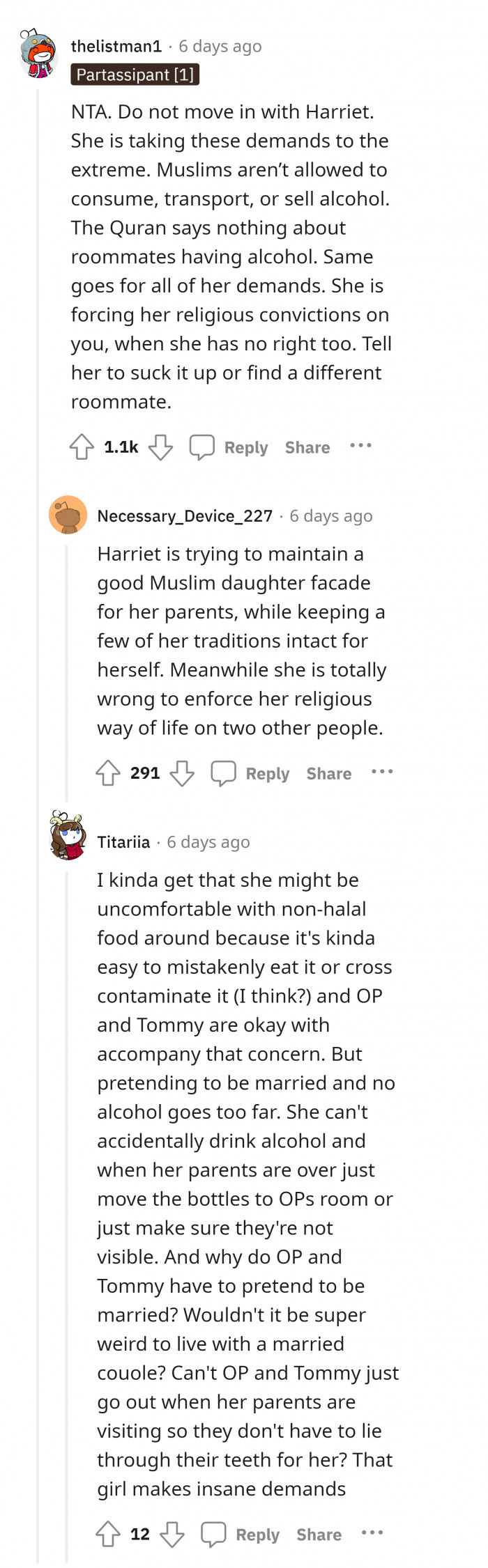The image size is (488, 1568).
Task: Share thelistman1's comment
Action: pos(307,448)
